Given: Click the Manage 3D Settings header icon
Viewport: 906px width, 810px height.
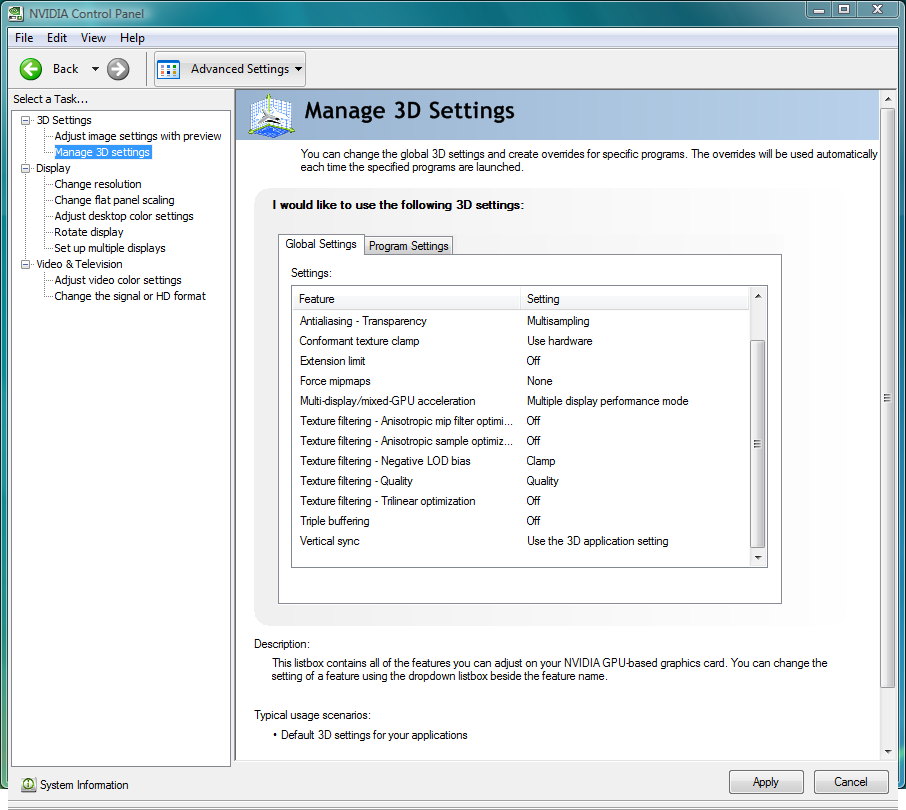Looking at the screenshot, I should click(x=271, y=115).
